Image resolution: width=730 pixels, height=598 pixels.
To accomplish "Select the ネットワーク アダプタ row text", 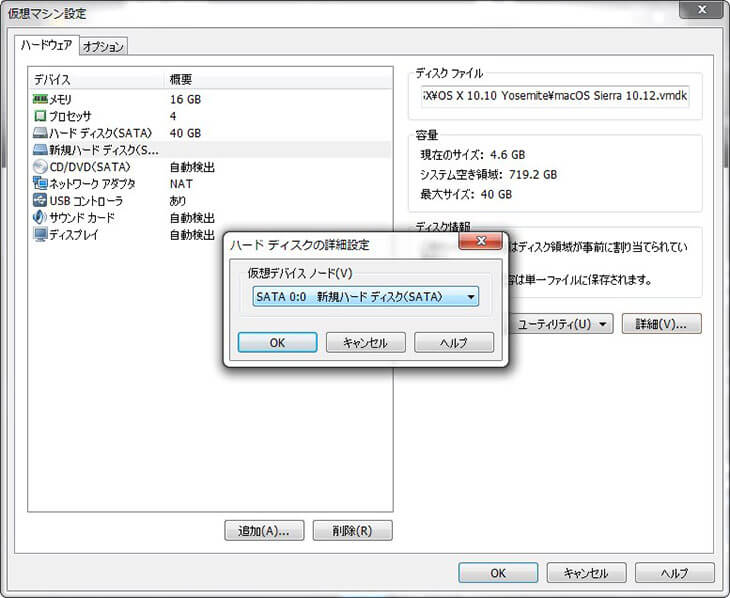I will coord(92,184).
